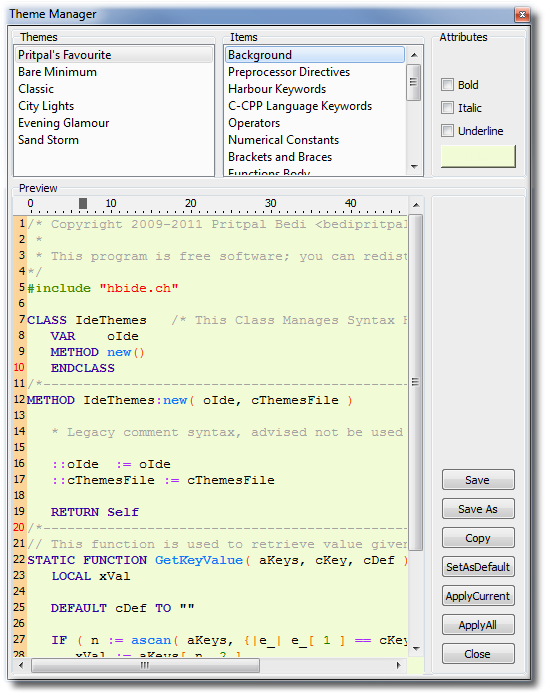Screen dimensions: 550x699
Task: Click the Items list scrollbar thumb
Action: 414,82
